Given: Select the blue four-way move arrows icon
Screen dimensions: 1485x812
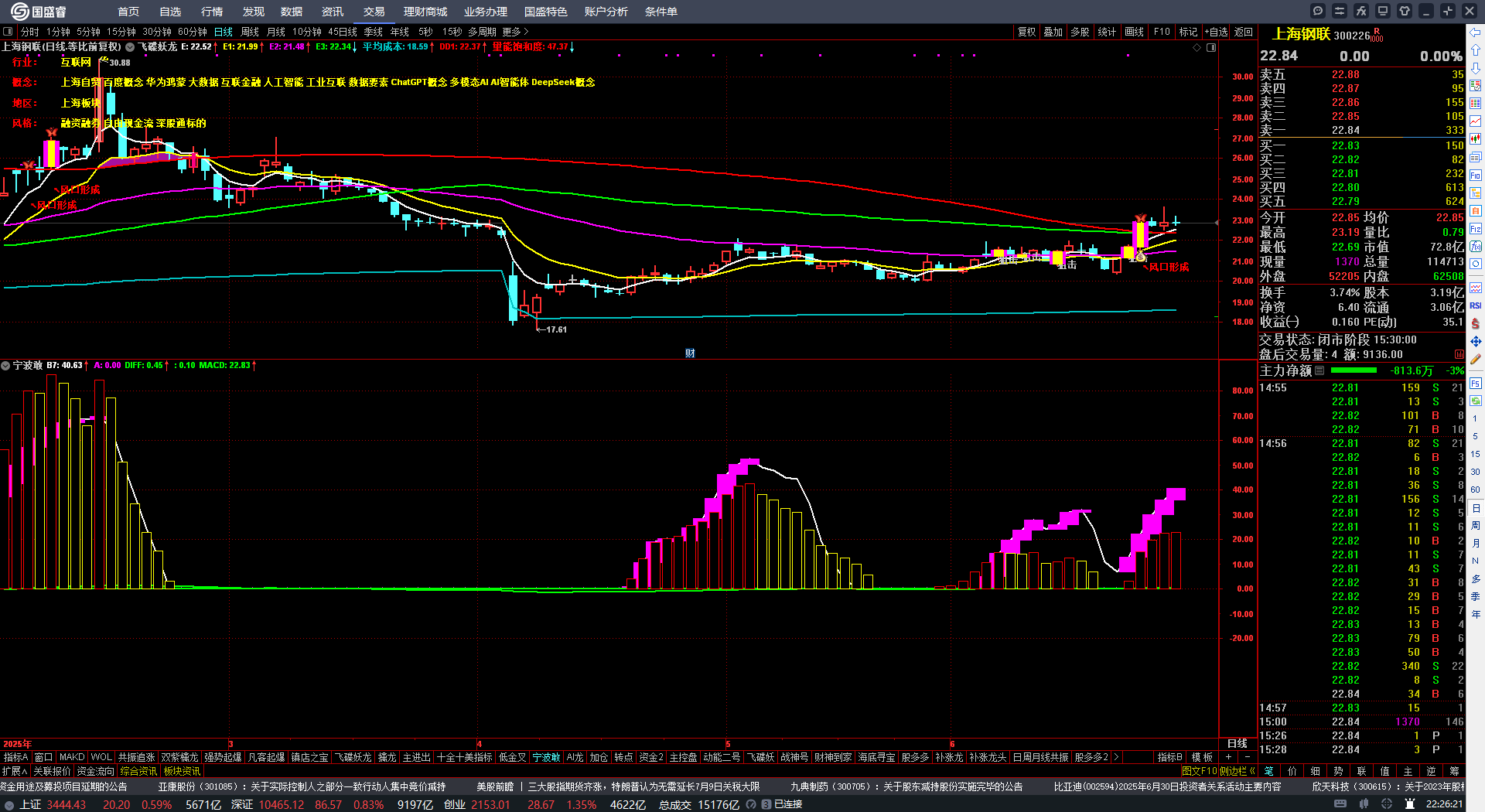Looking at the screenshot, I should click(1476, 341).
